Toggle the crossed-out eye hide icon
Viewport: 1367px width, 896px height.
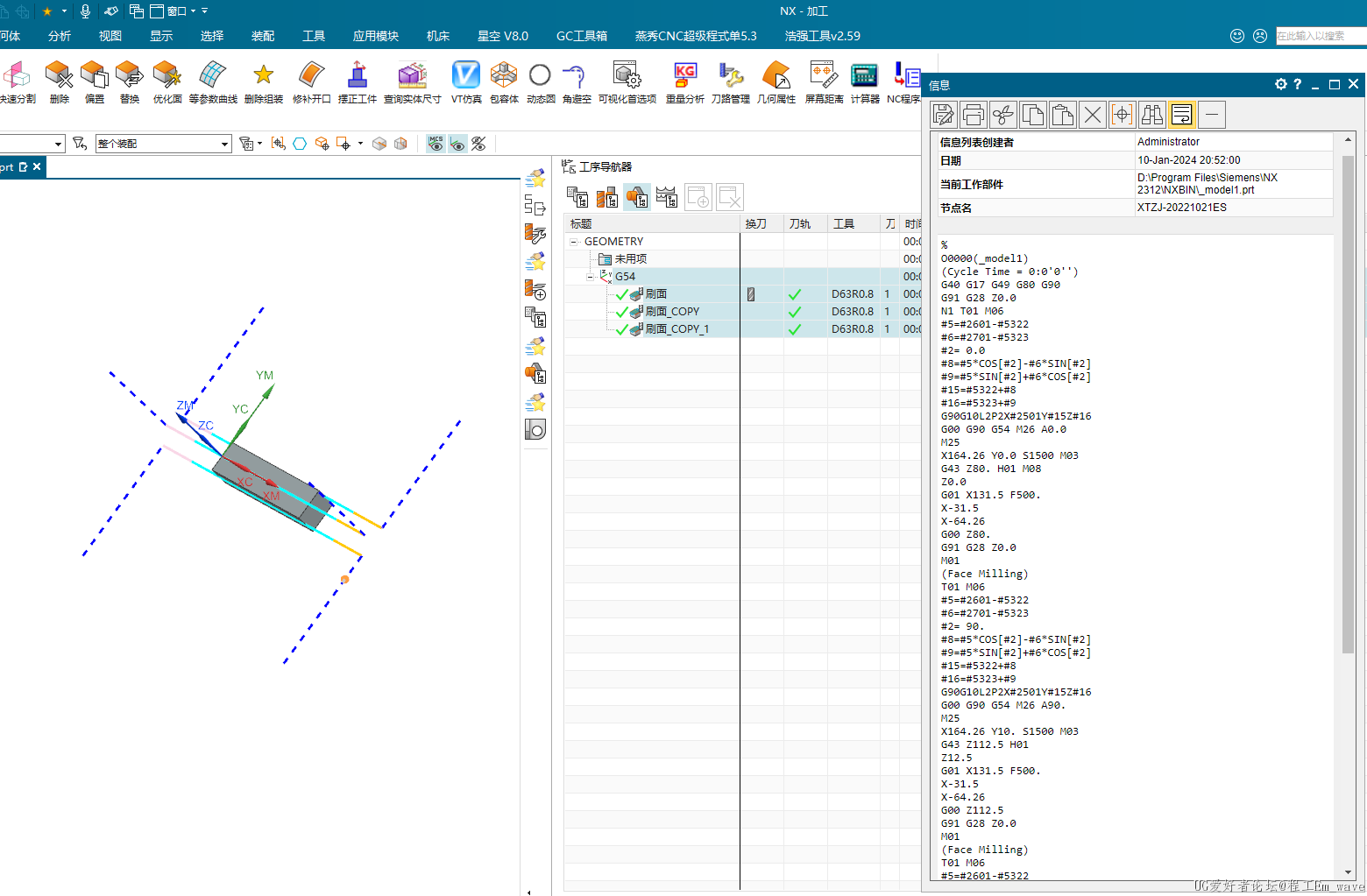tap(478, 144)
